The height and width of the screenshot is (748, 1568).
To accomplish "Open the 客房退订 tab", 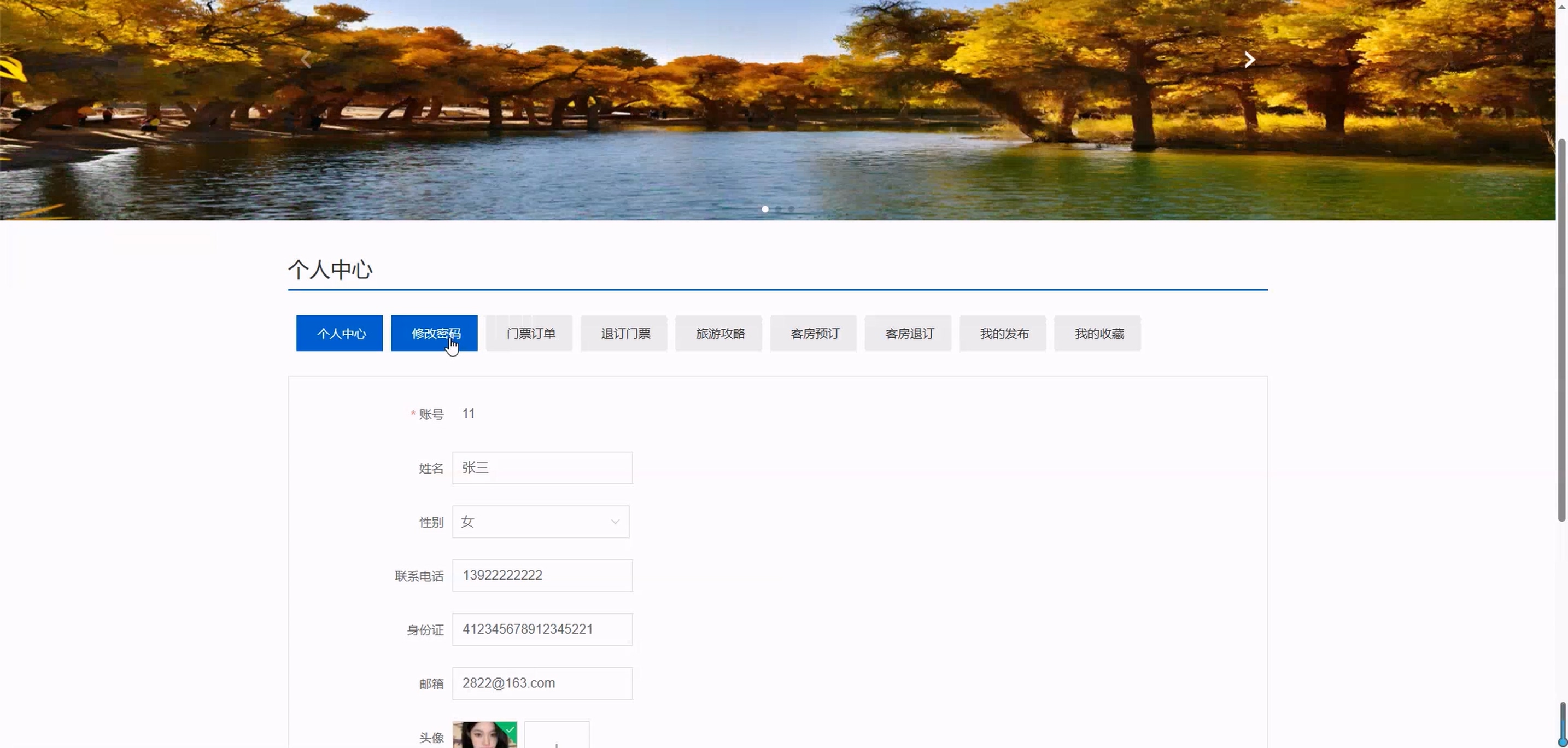I will click(x=908, y=334).
